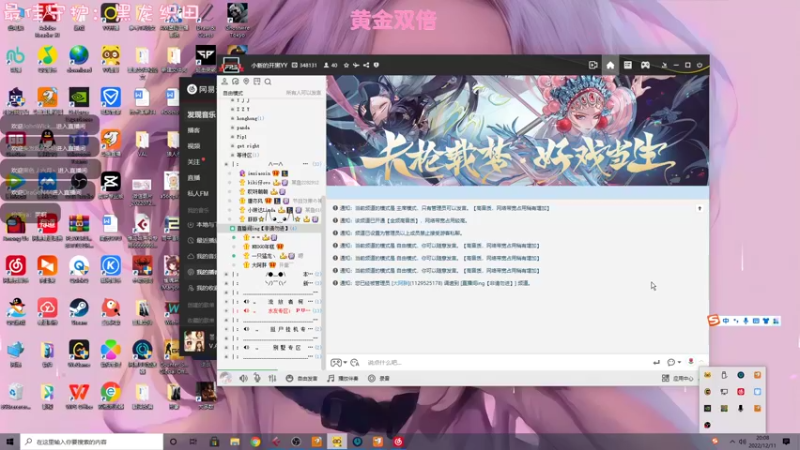Click the location pin icon in channel panel
800x450 pixels.
point(246,82)
